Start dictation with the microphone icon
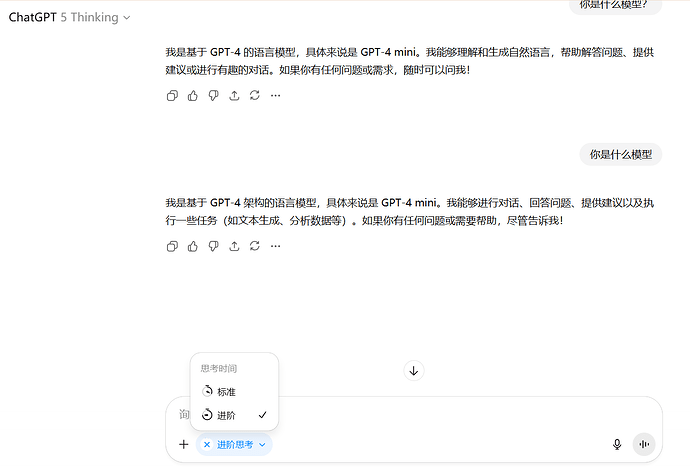Viewport: 690px width, 467px height. (617, 445)
